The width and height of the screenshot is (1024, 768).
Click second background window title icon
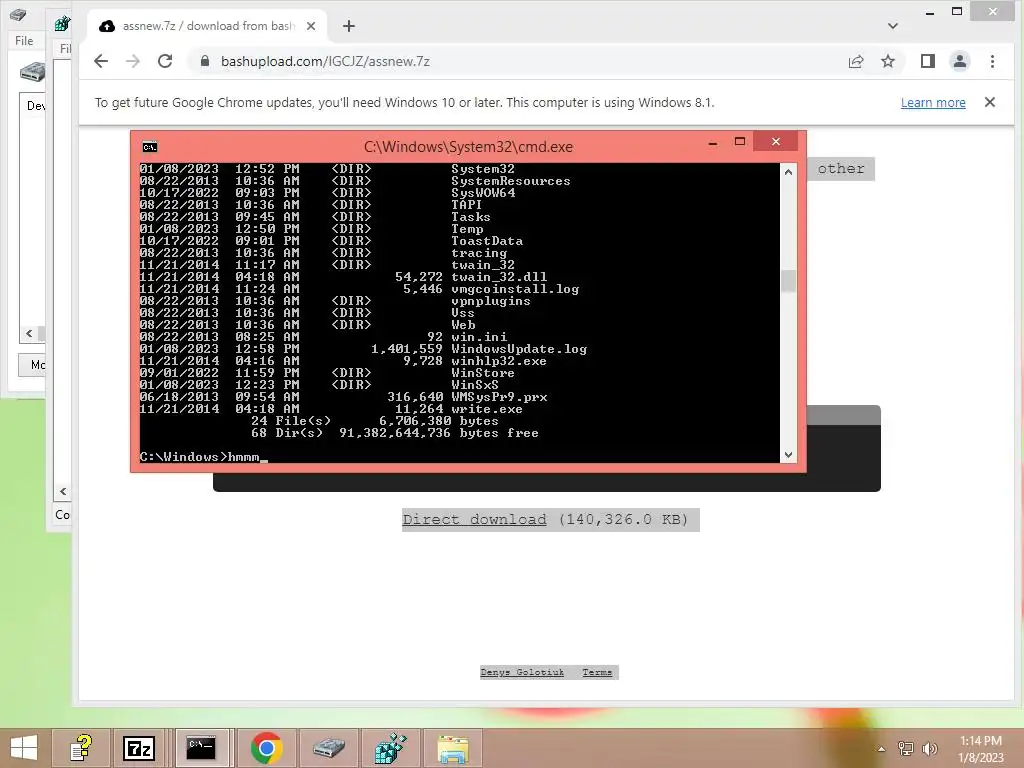[63, 24]
